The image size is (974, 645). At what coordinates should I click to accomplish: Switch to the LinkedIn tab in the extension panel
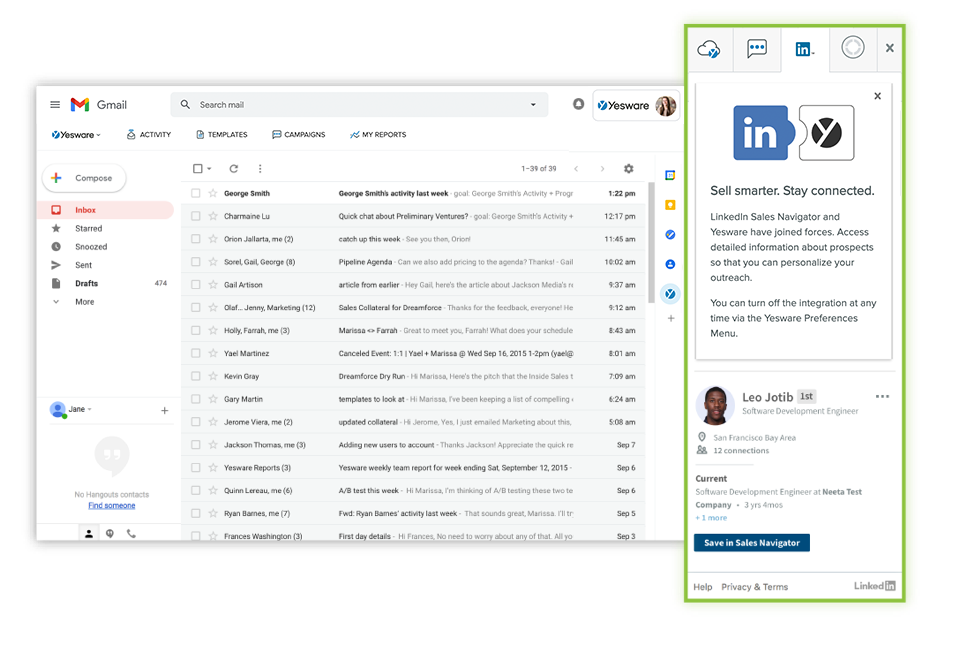(805, 48)
